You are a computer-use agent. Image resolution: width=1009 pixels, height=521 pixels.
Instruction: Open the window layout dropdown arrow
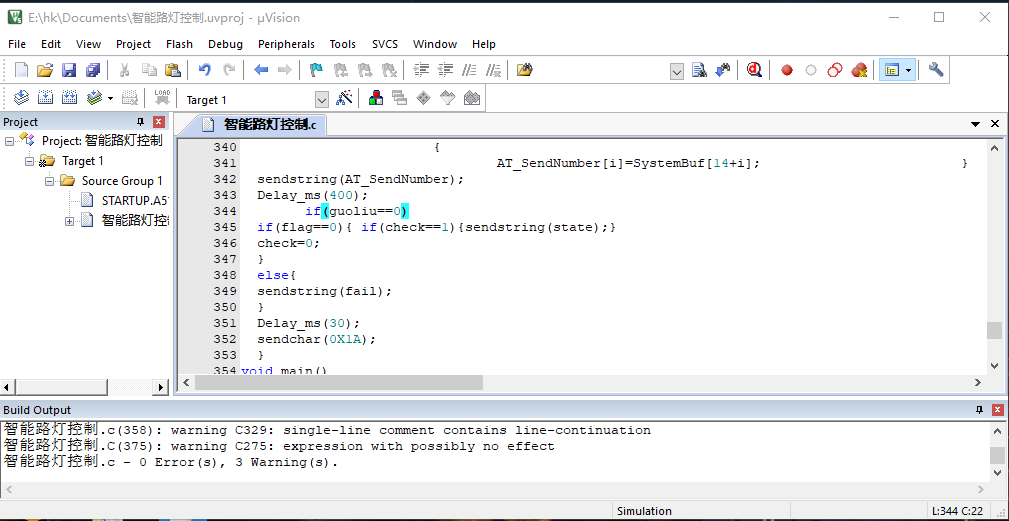[x=908, y=70]
